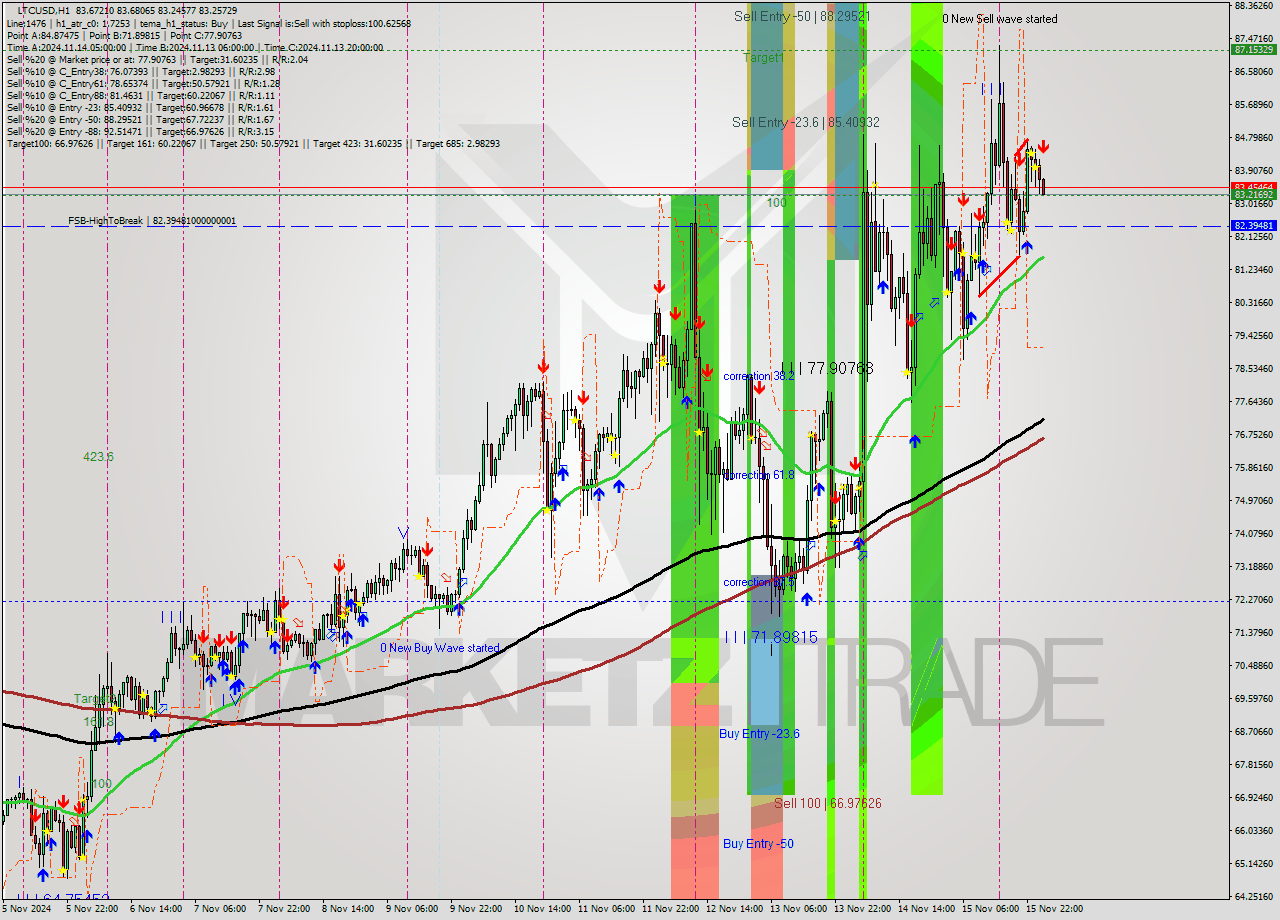The image size is (1280, 920).
Task: Click the '15 Nov 22:00' time axis label
Action: pos(1054,910)
